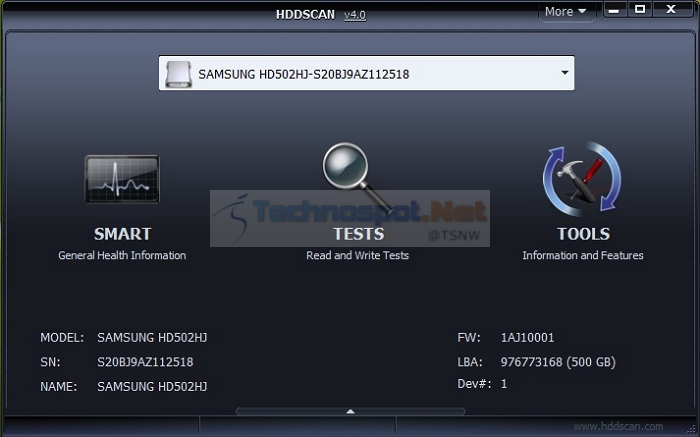This screenshot has width=700, height=437.
Task: Open the SMART heartbeat monitor icon
Action: [122, 179]
